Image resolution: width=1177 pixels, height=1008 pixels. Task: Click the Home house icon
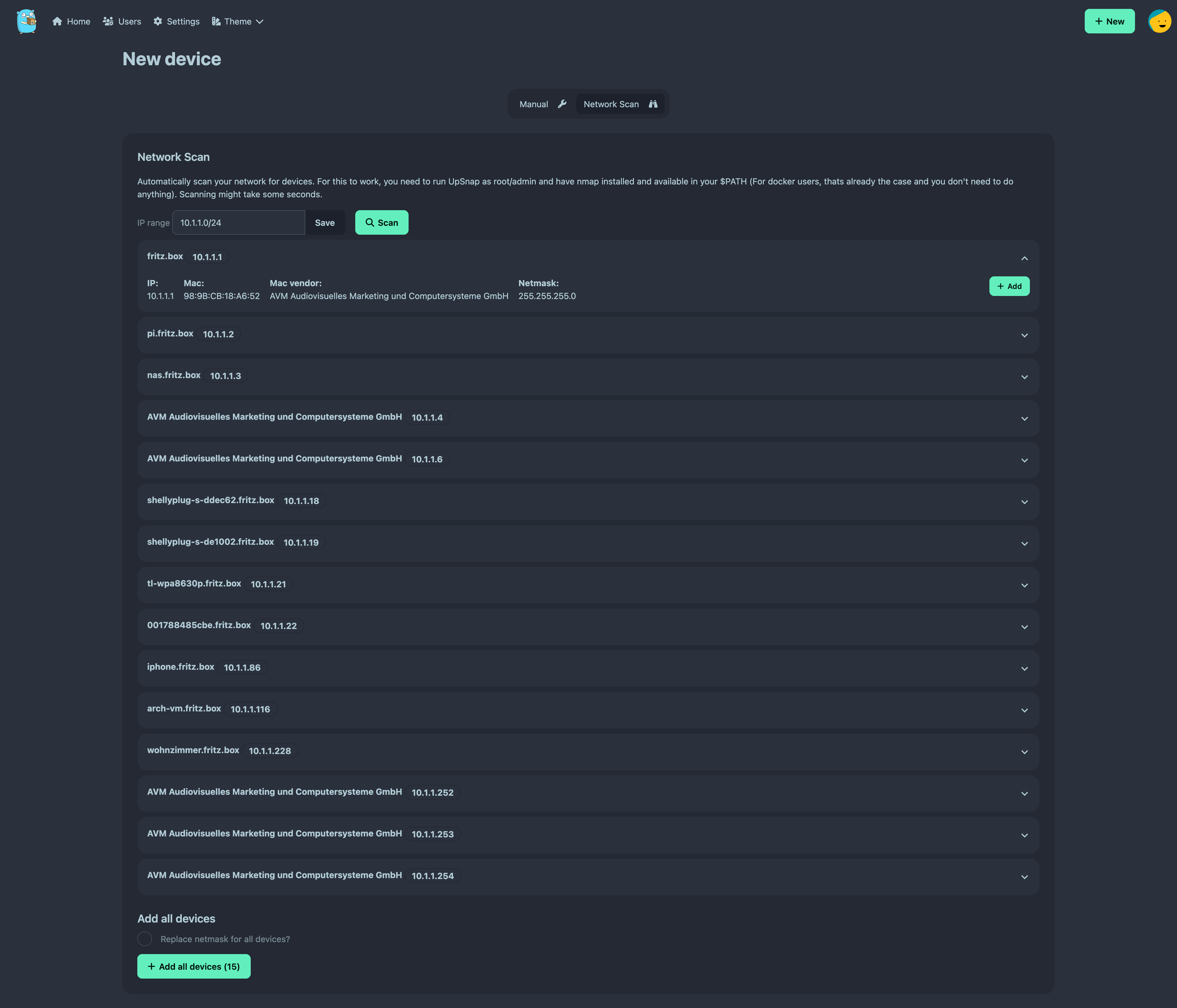click(57, 21)
